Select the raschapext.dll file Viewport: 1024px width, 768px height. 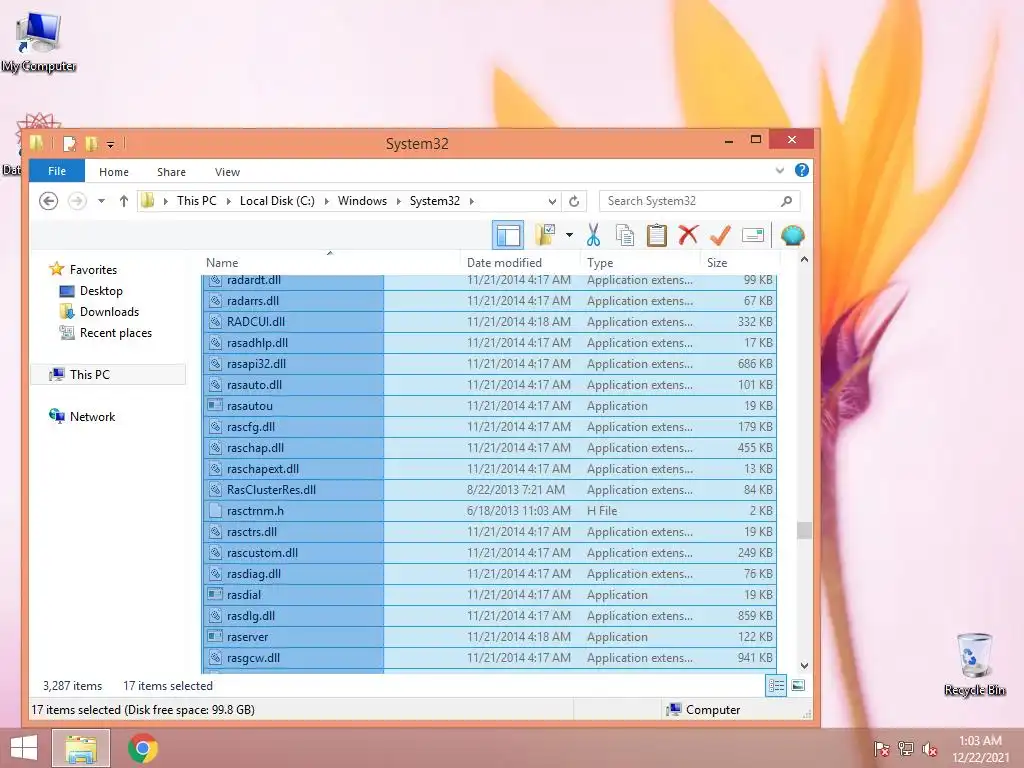(488, 469)
